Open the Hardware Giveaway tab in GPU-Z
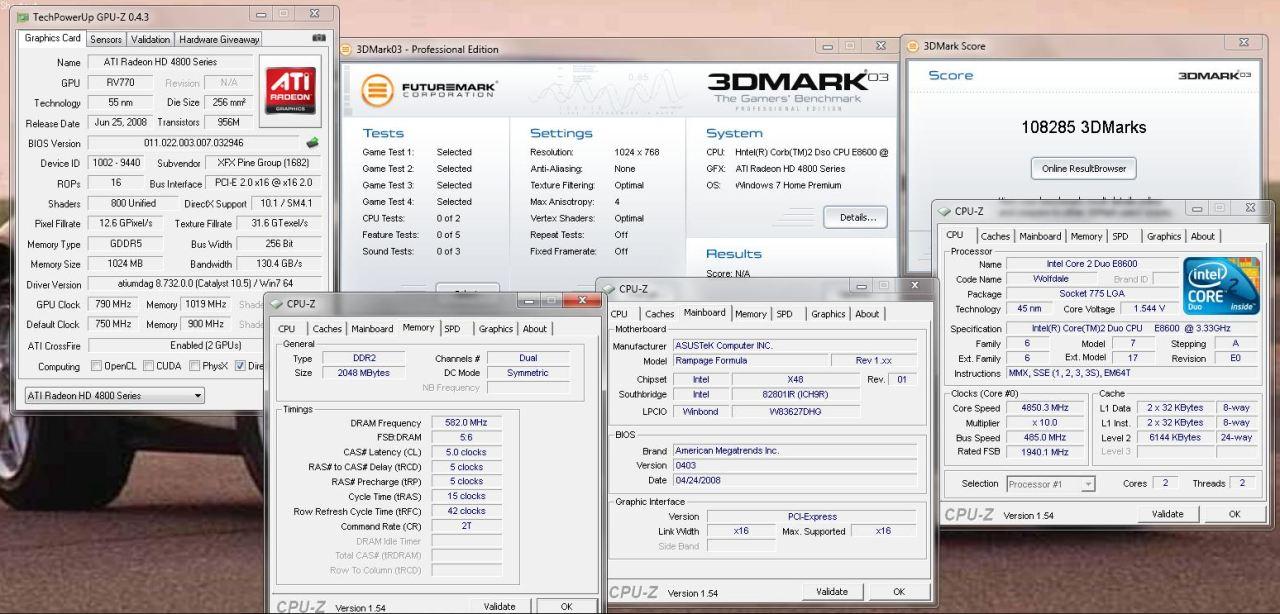Image resolution: width=1280 pixels, height=614 pixels. point(219,39)
